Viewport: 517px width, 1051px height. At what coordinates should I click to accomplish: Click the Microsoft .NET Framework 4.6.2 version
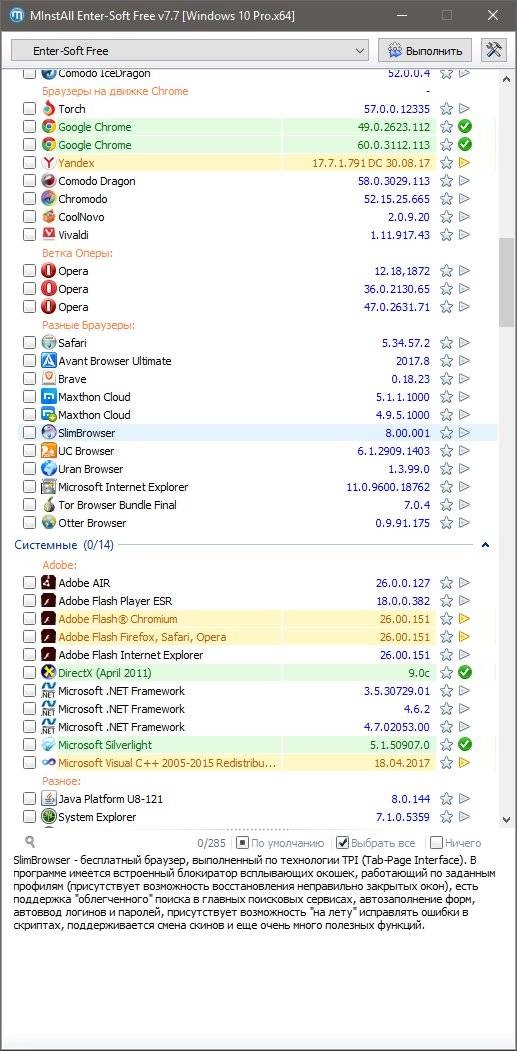pyautogui.click(x=415, y=709)
